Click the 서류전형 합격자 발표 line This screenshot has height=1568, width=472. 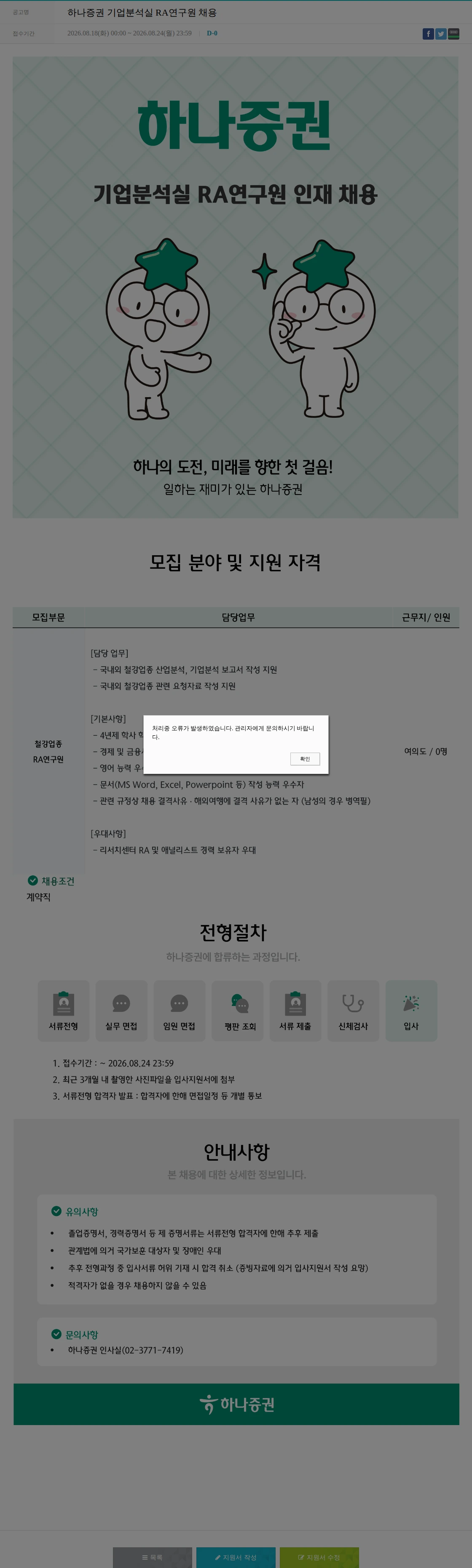[x=157, y=1096]
